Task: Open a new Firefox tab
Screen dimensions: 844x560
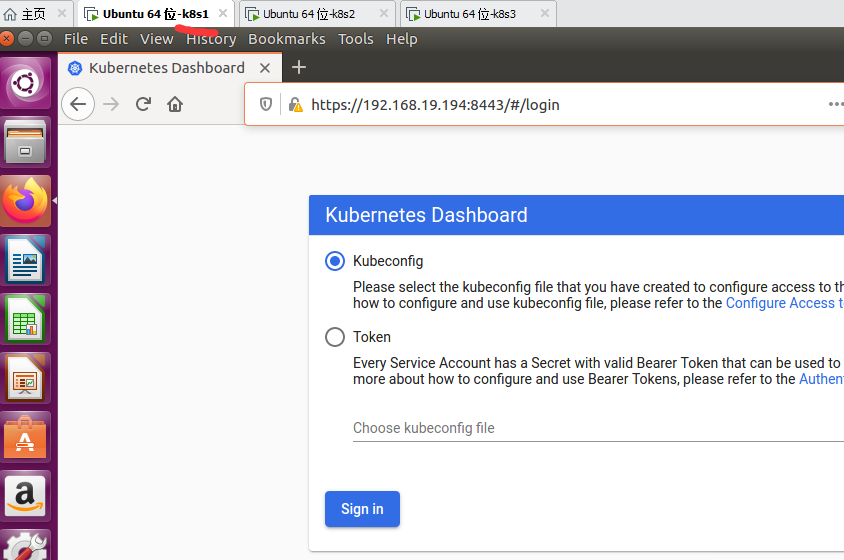Action: click(x=299, y=67)
